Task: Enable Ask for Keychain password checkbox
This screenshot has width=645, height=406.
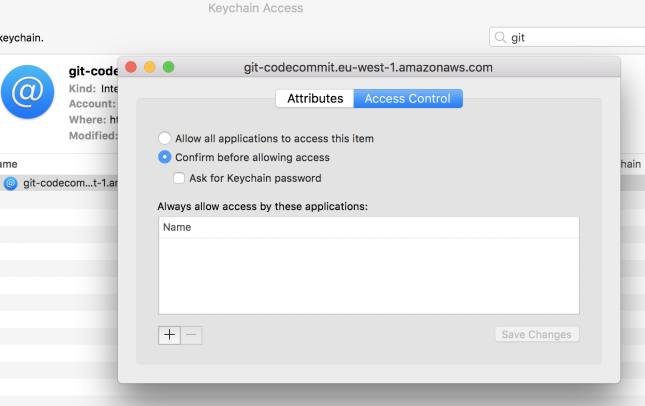Action: (x=179, y=178)
